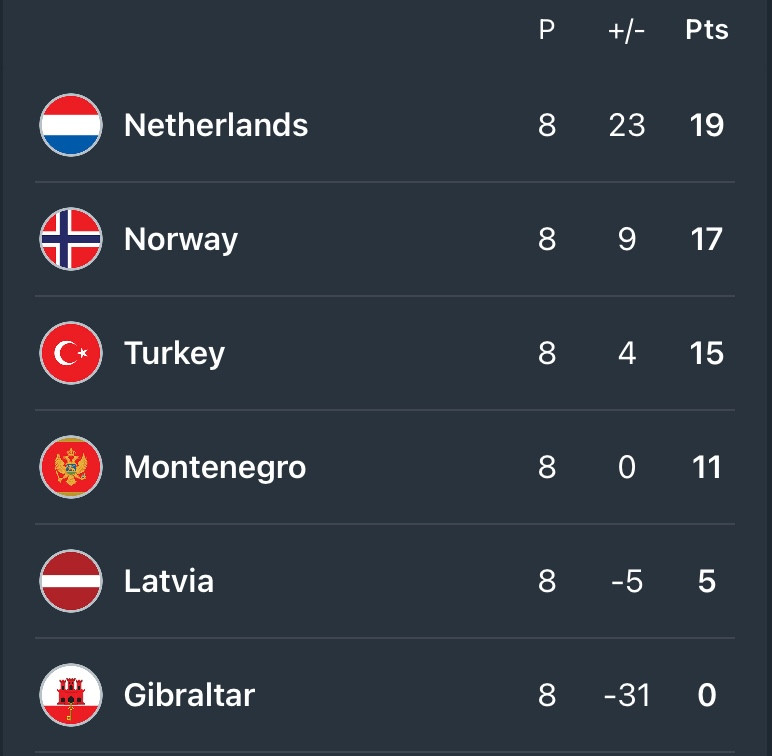Sort by the +/- column header
Screen dimensions: 772x756
click(626, 31)
